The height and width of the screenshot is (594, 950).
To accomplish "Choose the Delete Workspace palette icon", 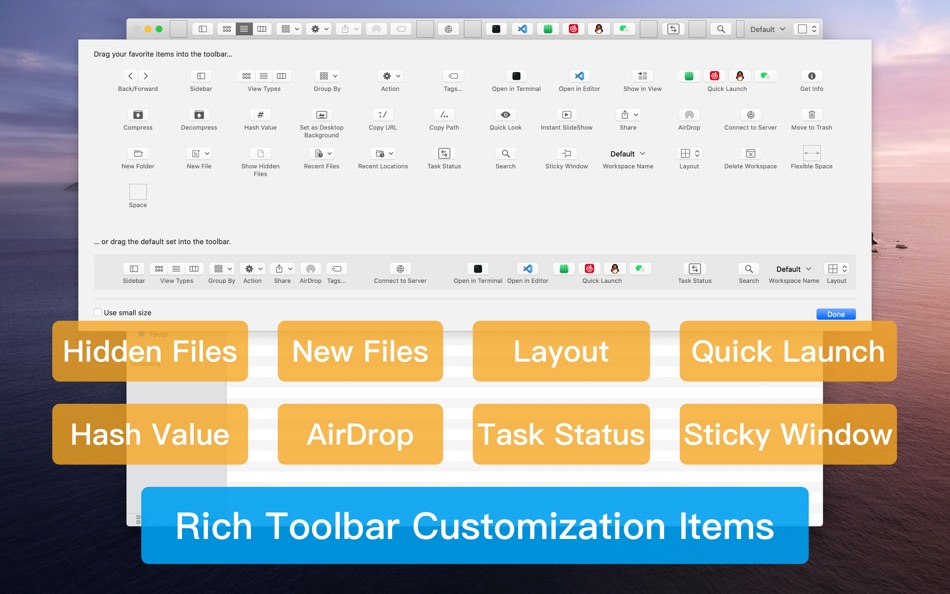I will coord(750,153).
